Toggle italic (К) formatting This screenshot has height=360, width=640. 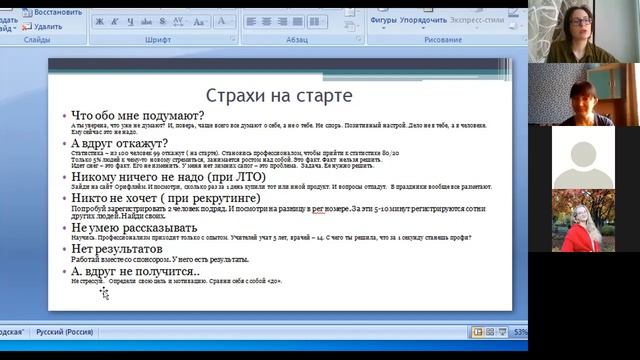pos(115,22)
